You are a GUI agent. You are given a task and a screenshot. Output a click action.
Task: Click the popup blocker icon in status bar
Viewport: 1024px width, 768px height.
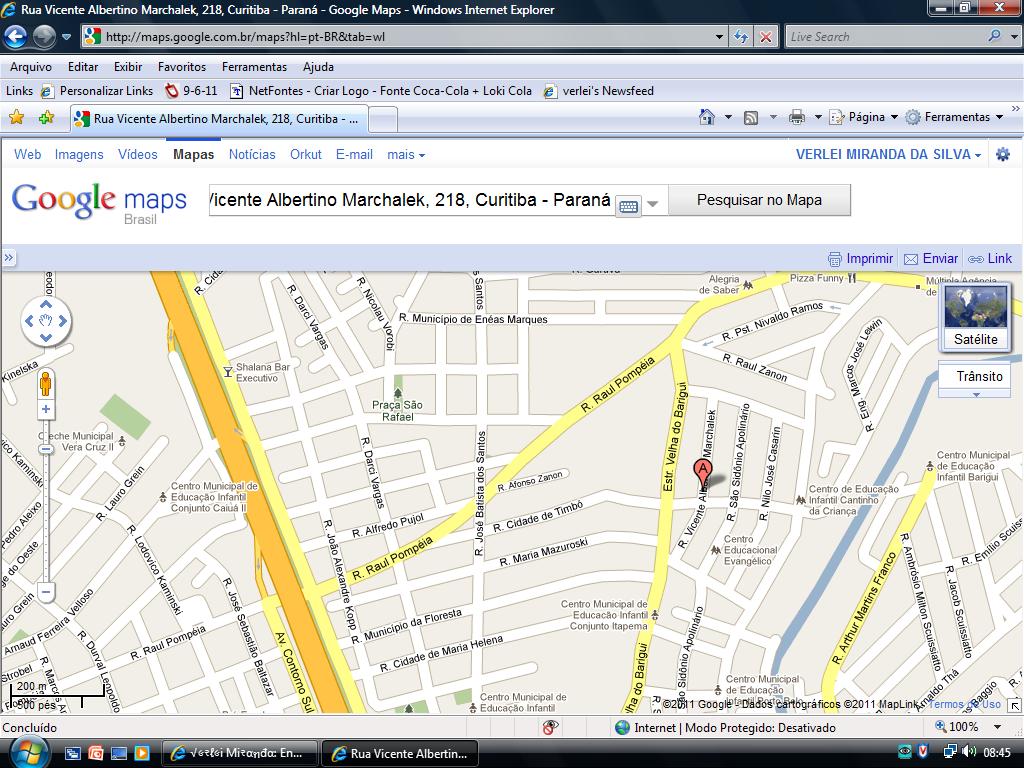coord(550,727)
